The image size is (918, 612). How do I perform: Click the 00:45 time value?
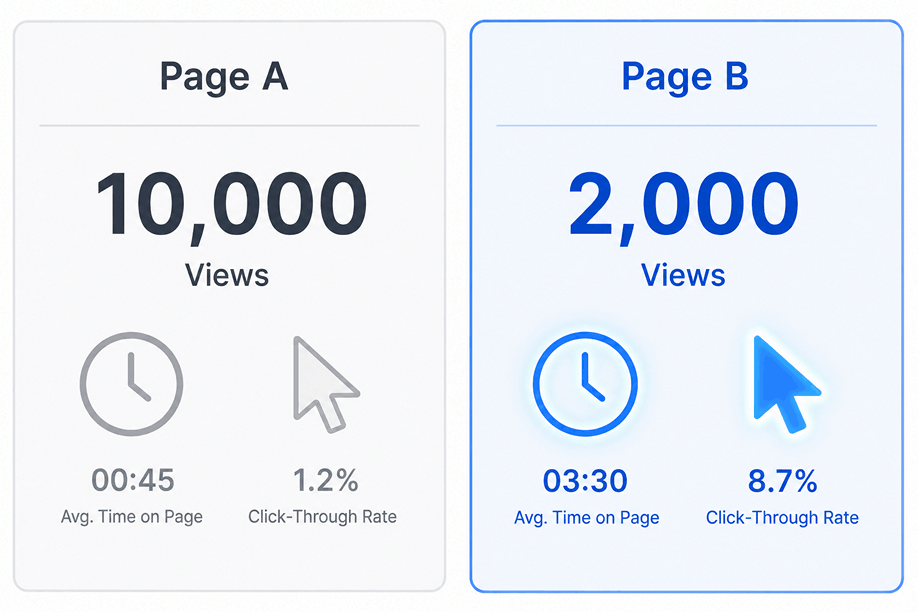133,480
